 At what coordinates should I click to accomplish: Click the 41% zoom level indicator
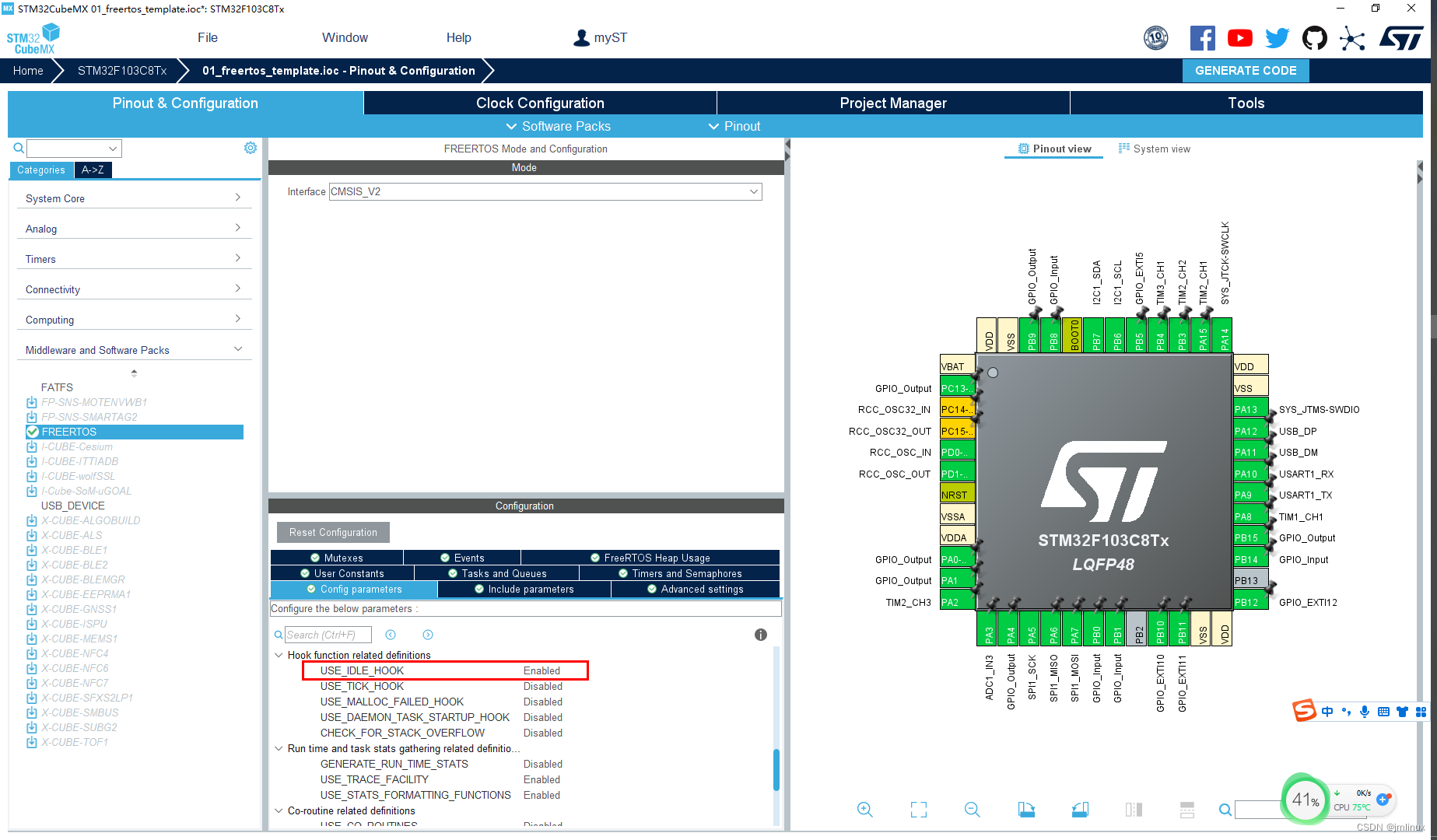point(1304,800)
